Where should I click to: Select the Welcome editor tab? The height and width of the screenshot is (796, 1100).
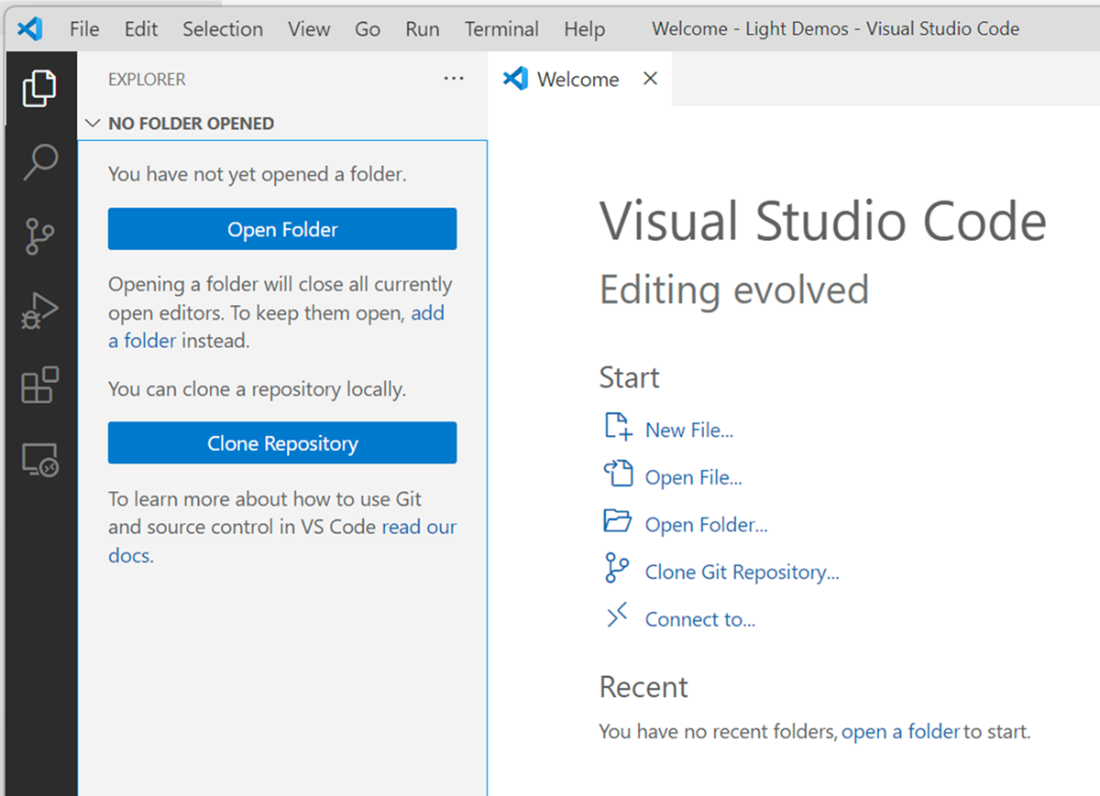[579, 79]
